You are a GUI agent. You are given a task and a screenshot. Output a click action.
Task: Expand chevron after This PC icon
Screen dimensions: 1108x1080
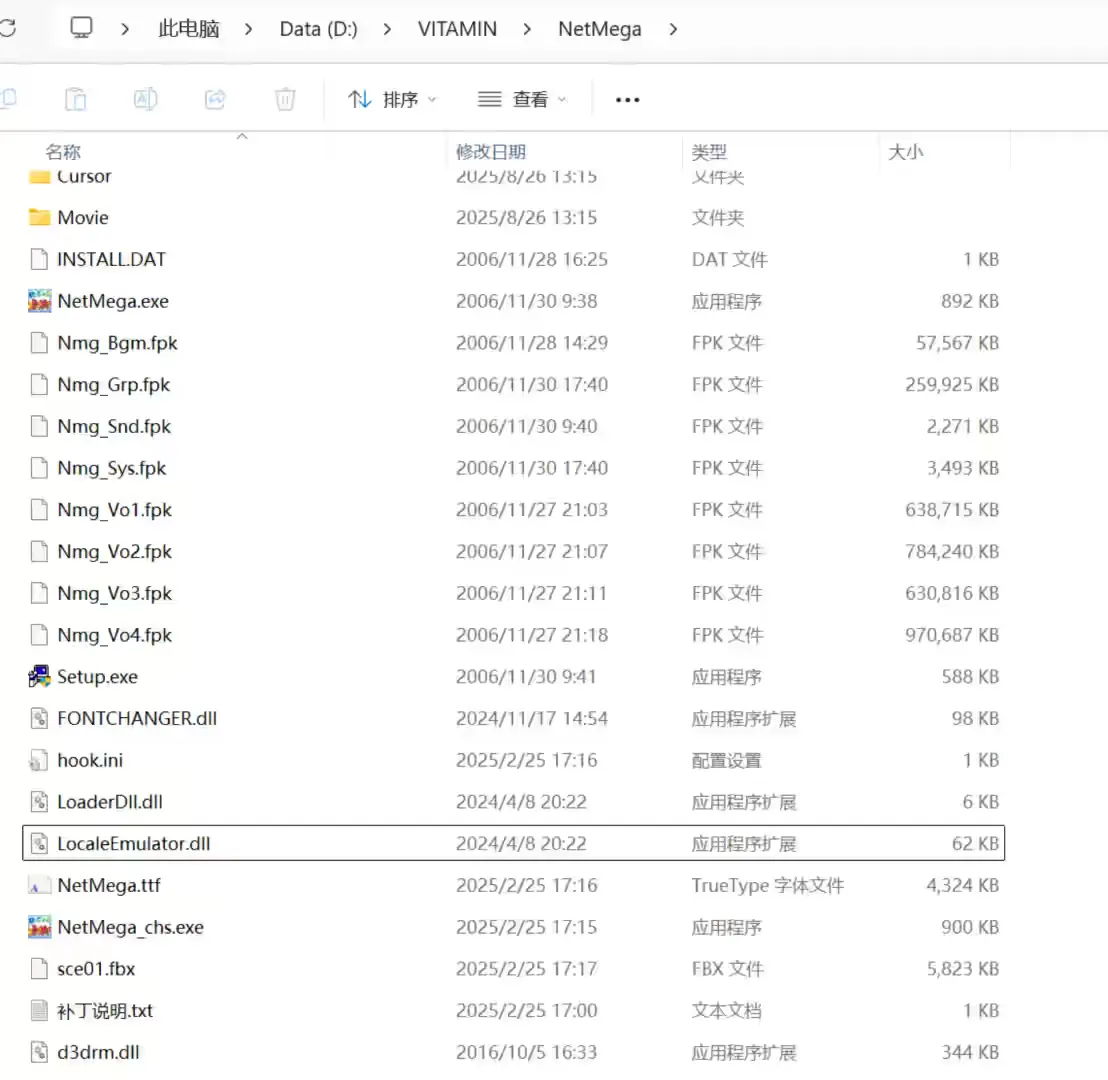[125, 29]
